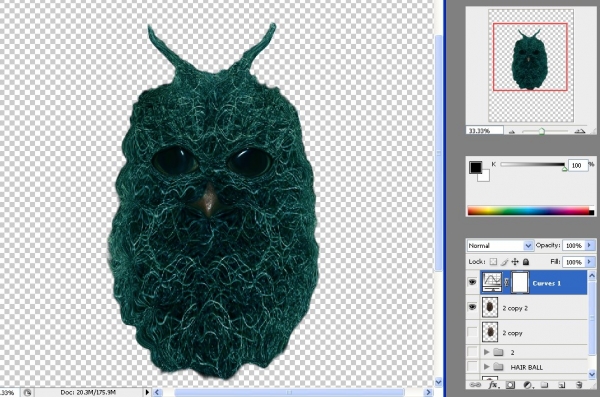Click the Navigator preview thumbnail

(531, 65)
